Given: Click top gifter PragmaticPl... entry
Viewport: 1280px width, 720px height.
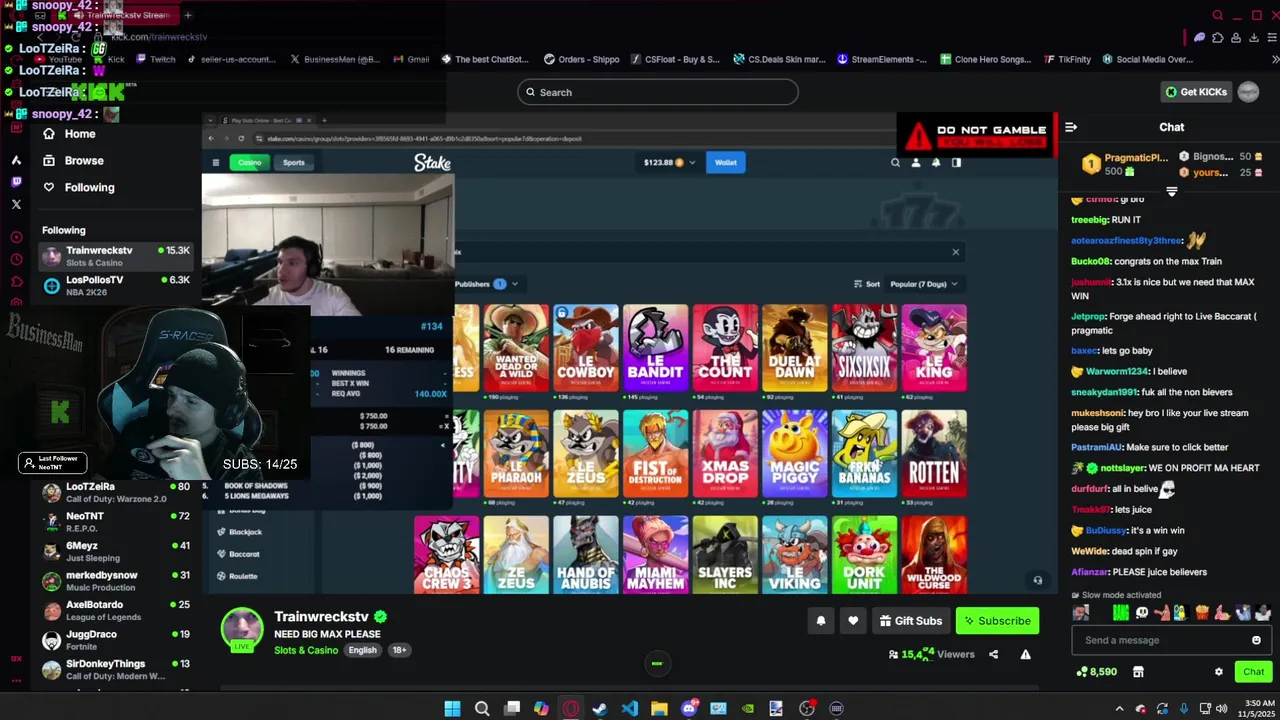Looking at the screenshot, I should click(1124, 164).
